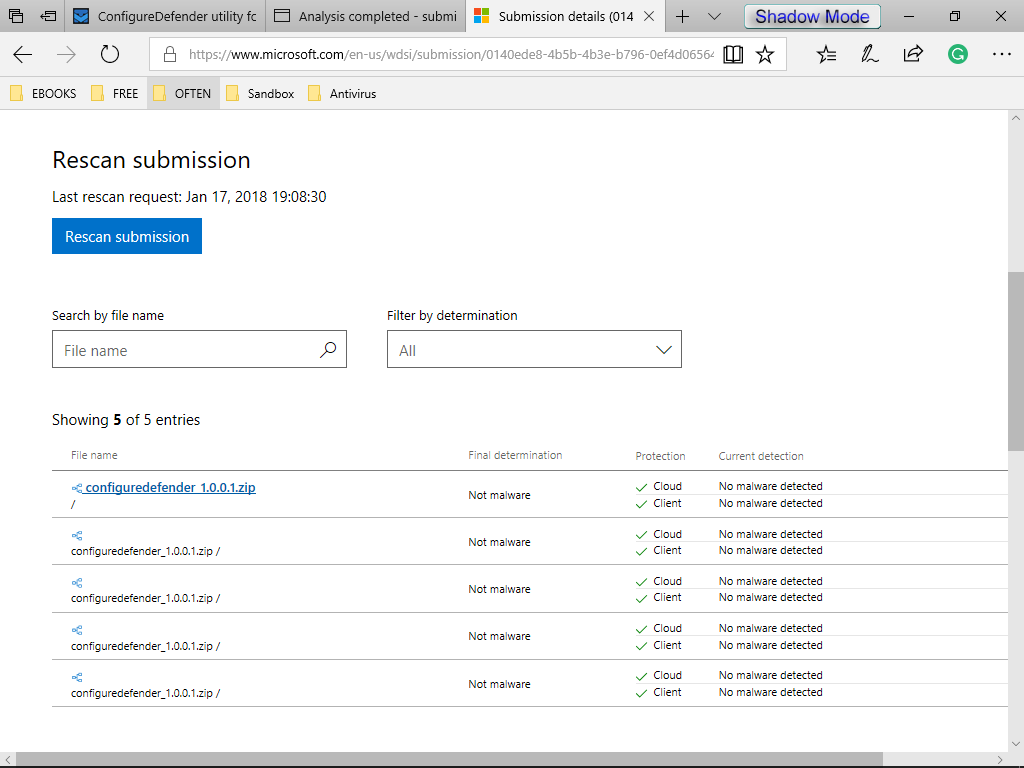This screenshot has width=1024, height=768.
Task: Click tree icon in fourth file row
Action: pyautogui.click(x=77, y=630)
